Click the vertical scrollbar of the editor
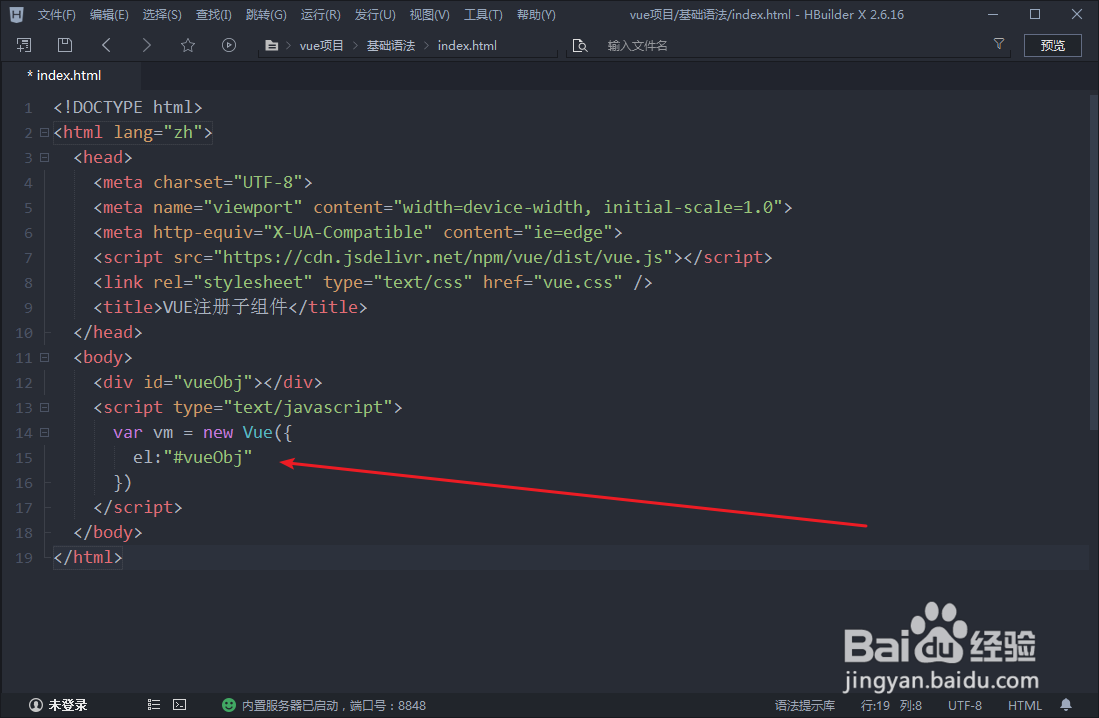 point(1093,261)
